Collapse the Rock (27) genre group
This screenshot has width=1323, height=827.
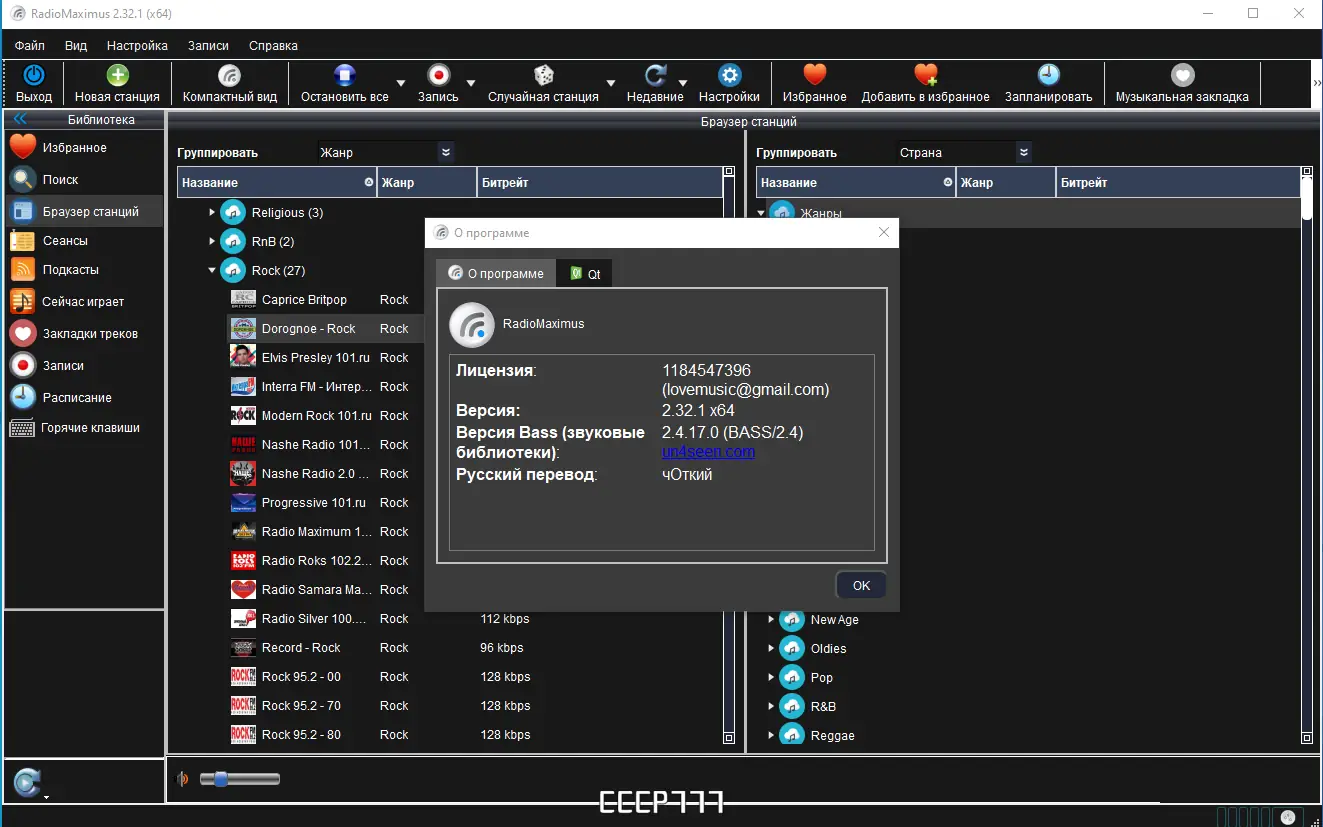pyautogui.click(x=212, y=269)
